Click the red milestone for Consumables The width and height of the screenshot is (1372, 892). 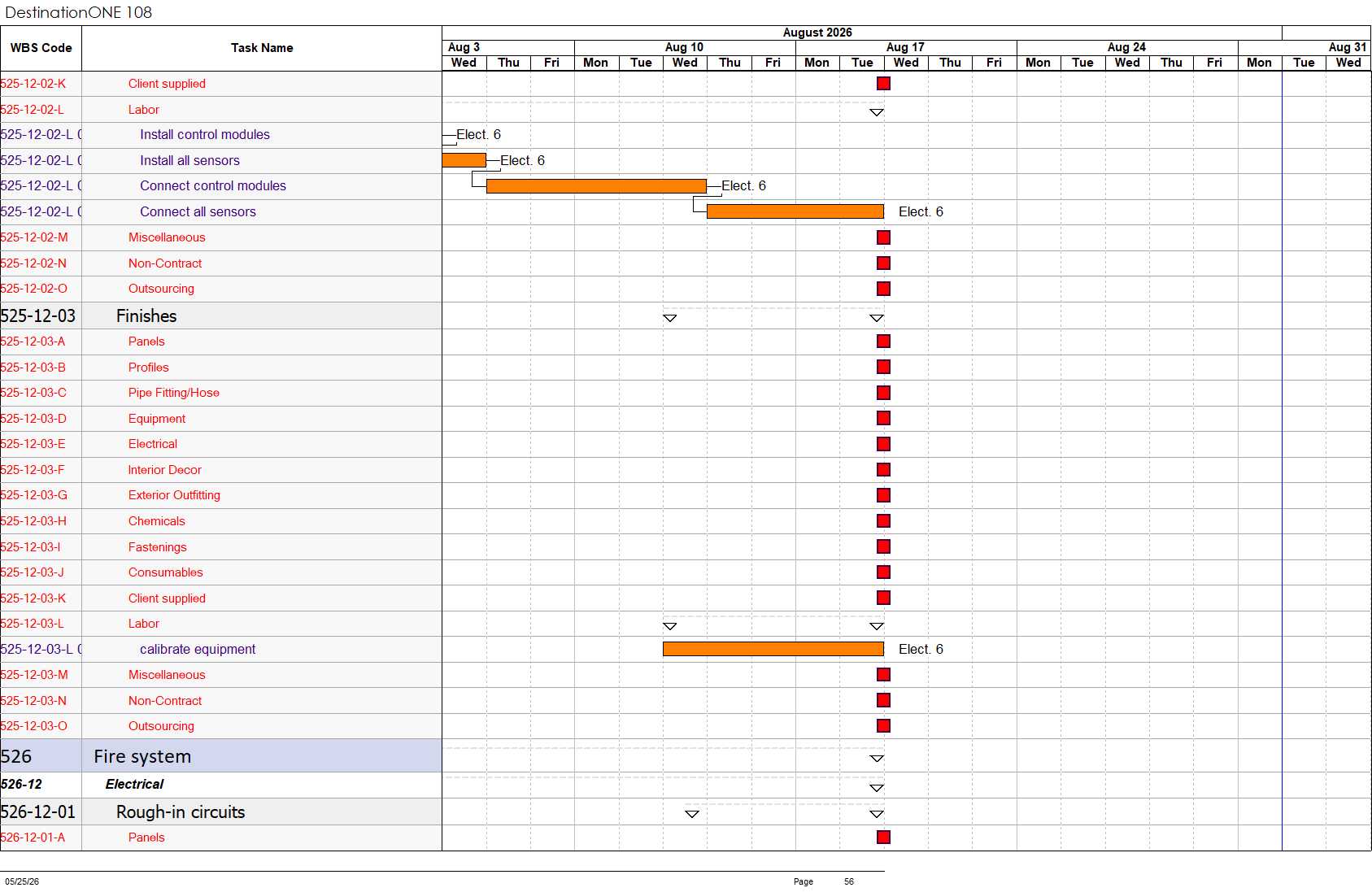883,572
